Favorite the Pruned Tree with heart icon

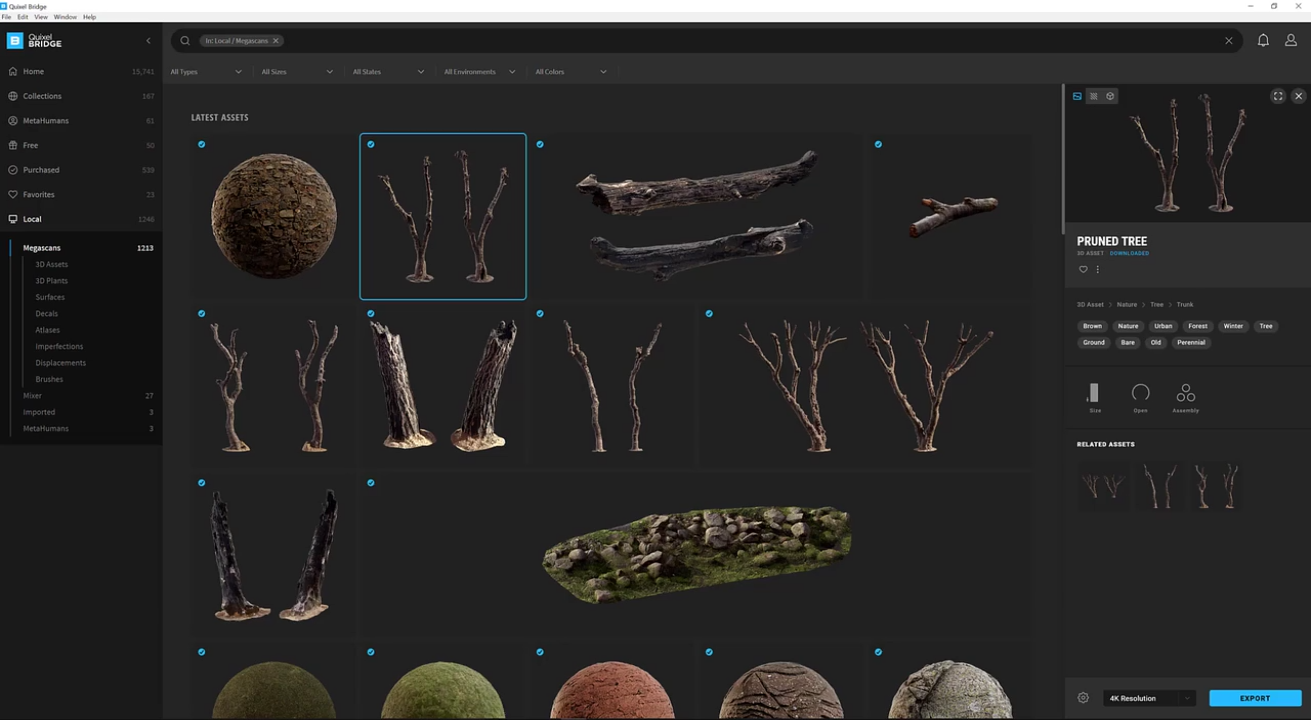pos(1083,269)
